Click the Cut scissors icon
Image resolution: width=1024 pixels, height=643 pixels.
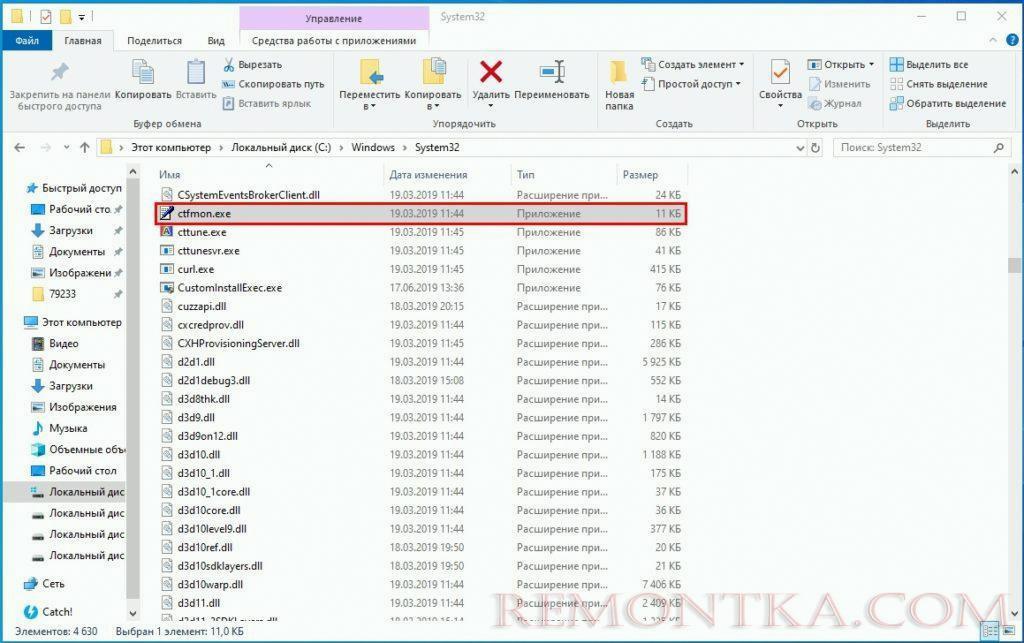[x=229, y=65]
